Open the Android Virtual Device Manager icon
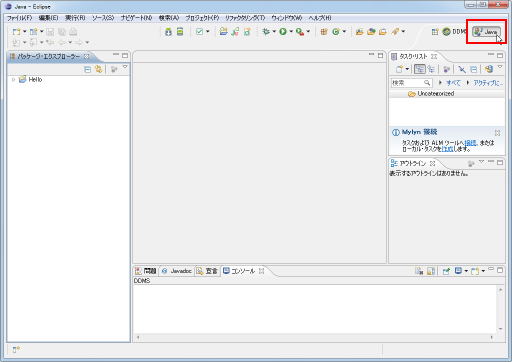 pyautogui.click(x=180, y=32)
